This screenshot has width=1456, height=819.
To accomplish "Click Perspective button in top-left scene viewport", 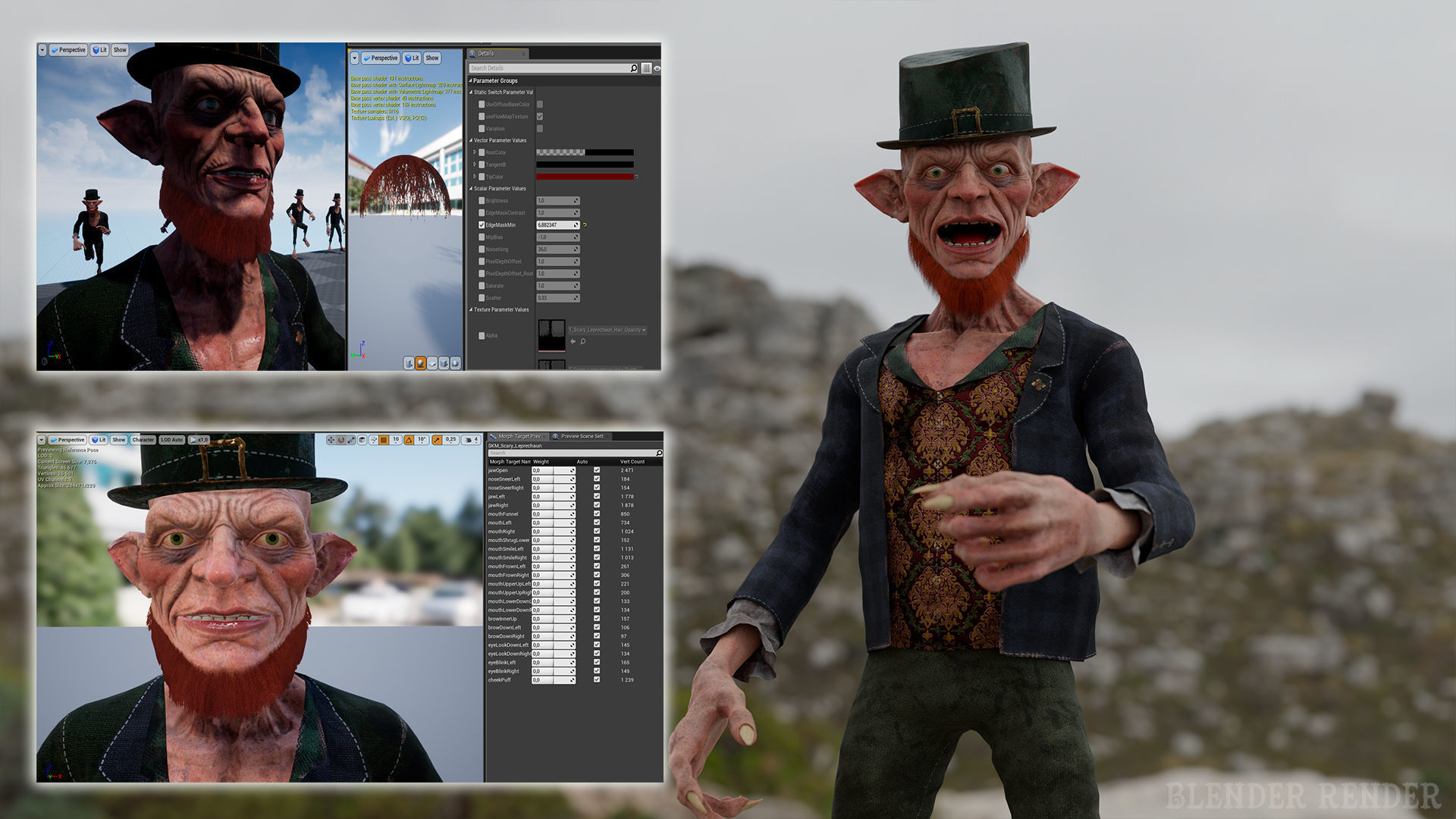I will click(68, 50).
